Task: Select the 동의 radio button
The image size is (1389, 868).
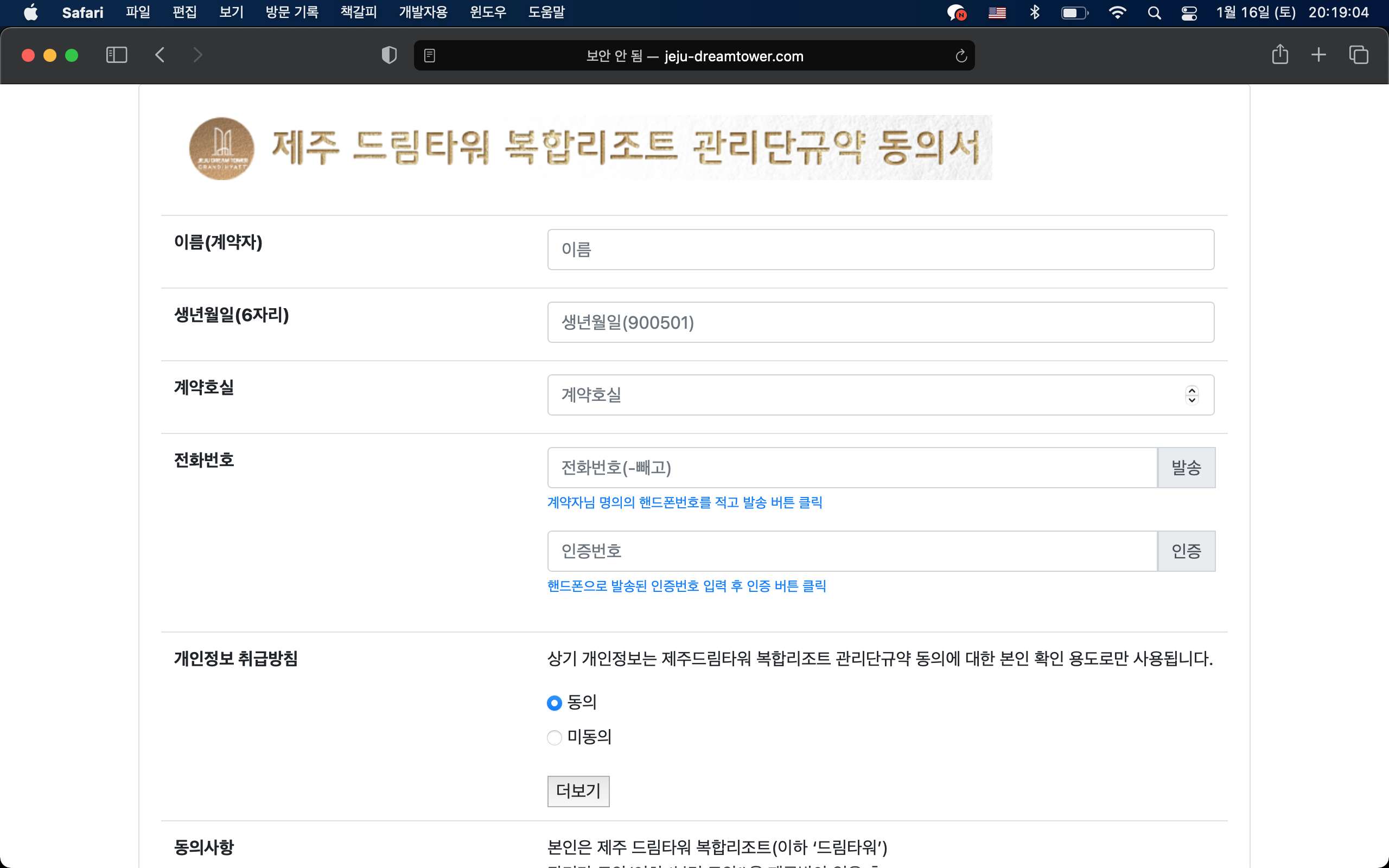Action: (x=554, y=703)
